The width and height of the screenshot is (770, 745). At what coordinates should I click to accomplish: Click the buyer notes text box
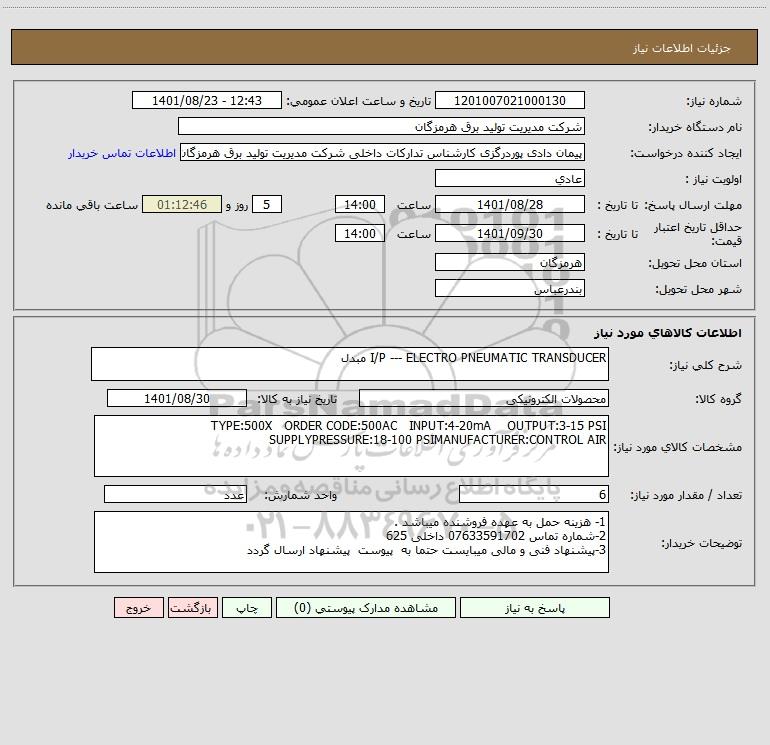point(351,542)
